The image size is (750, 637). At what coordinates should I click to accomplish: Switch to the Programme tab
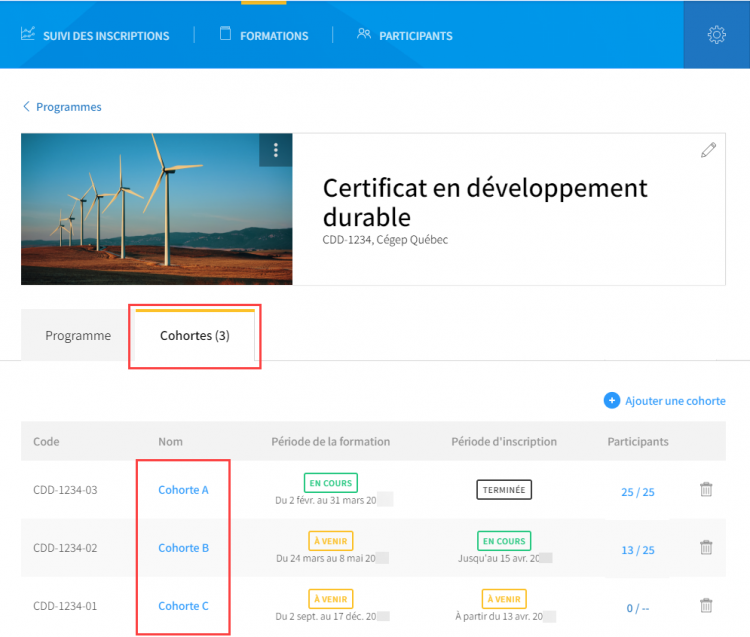click(x=78, y=335)
